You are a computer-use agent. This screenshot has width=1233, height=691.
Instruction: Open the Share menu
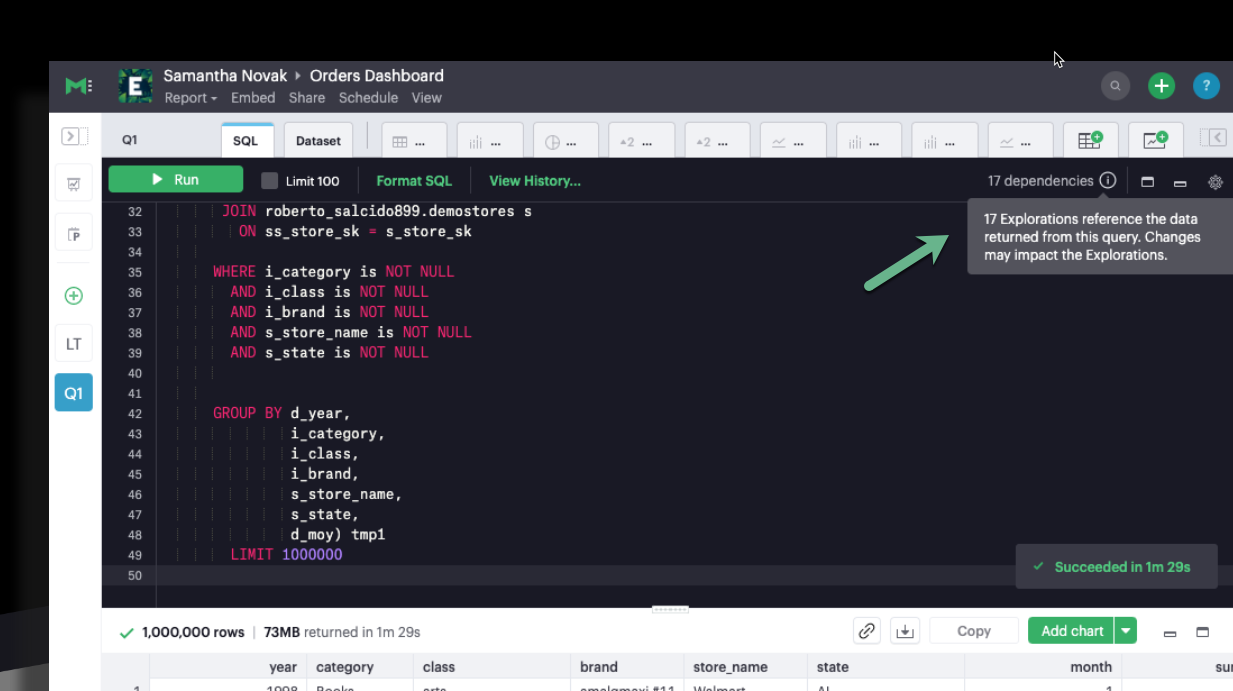(x=307, y=98)
